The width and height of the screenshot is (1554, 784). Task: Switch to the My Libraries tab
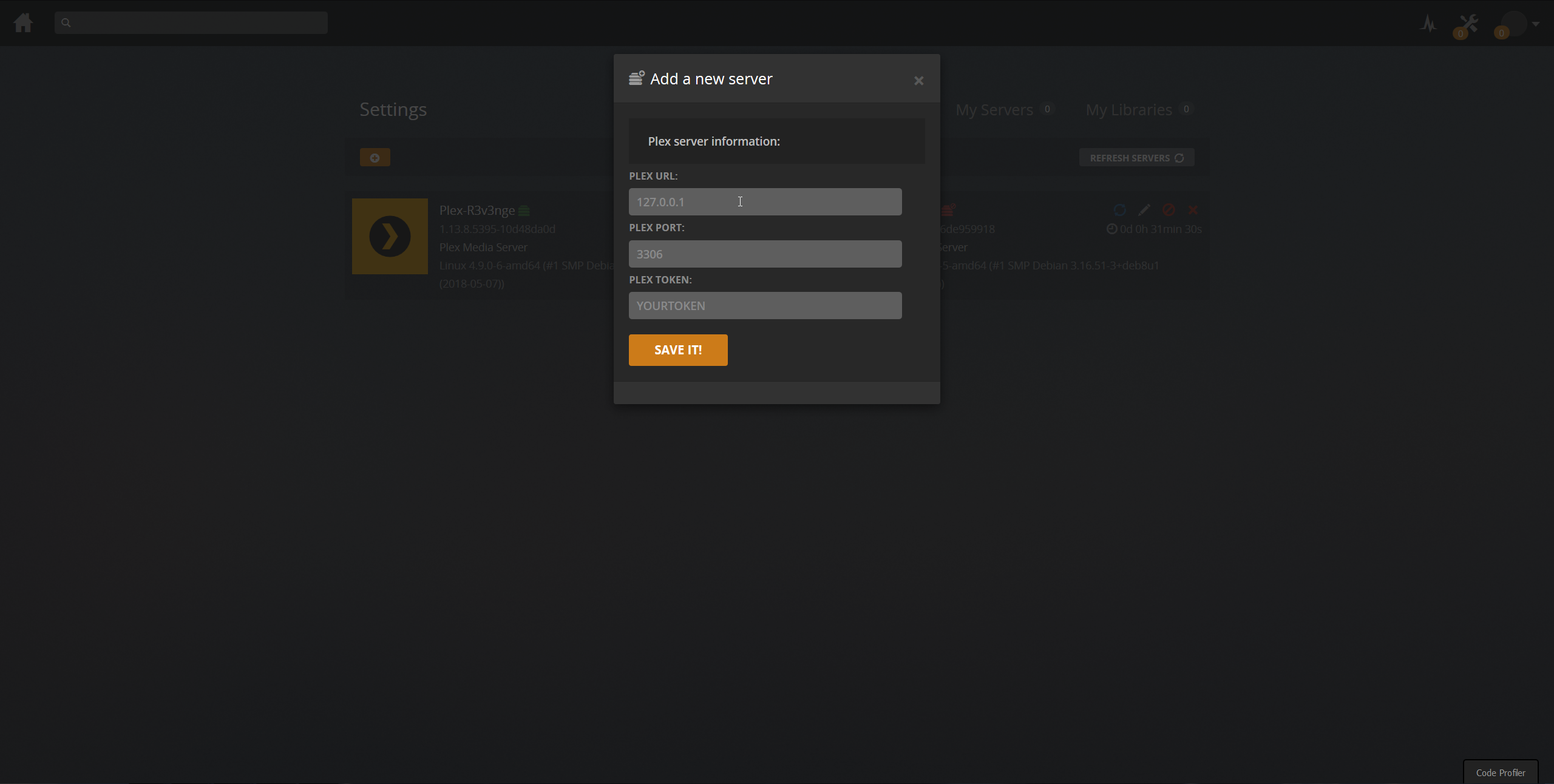tap(1128, 110)
